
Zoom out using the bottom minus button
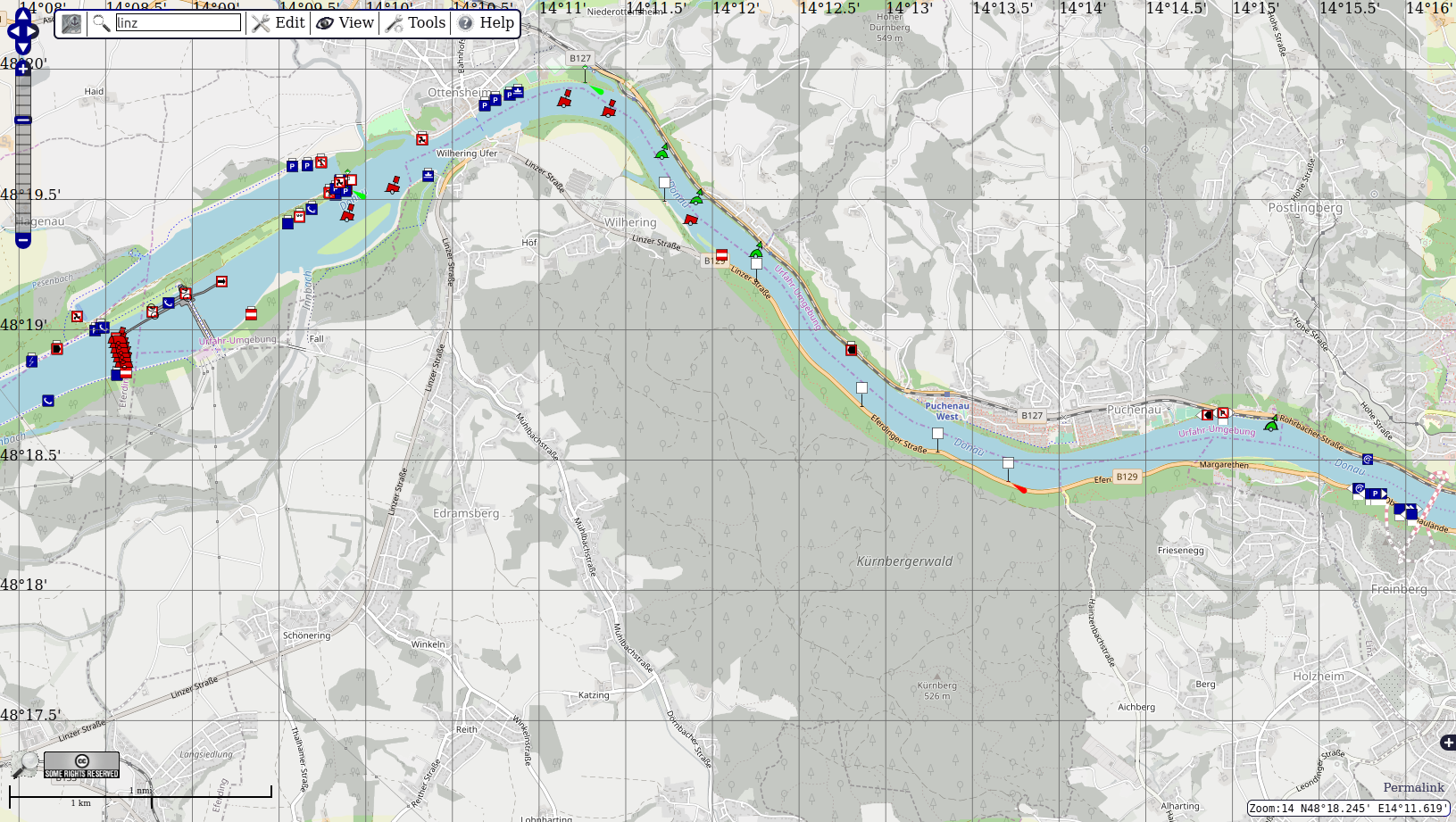[23, 240]
